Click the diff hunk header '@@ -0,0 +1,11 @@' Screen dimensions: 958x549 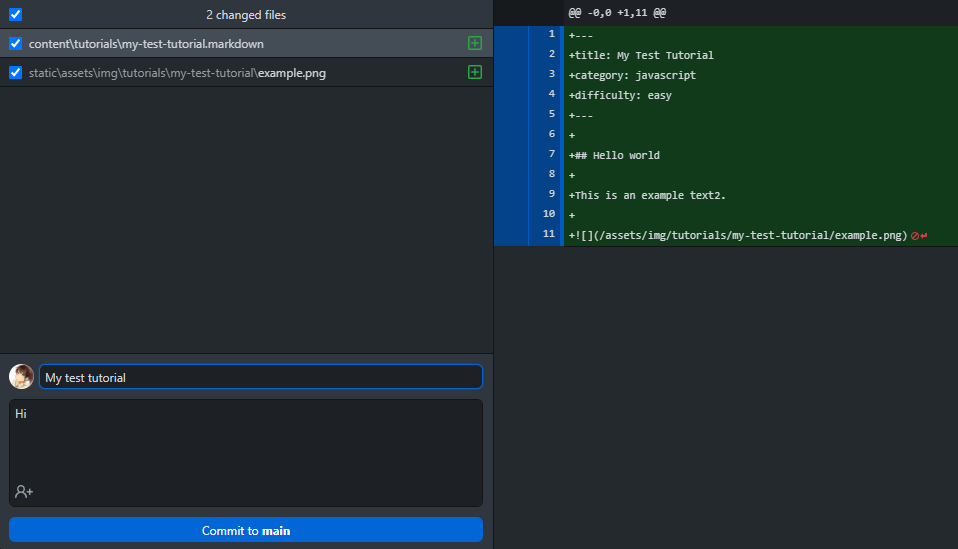(x=617, y=13)
